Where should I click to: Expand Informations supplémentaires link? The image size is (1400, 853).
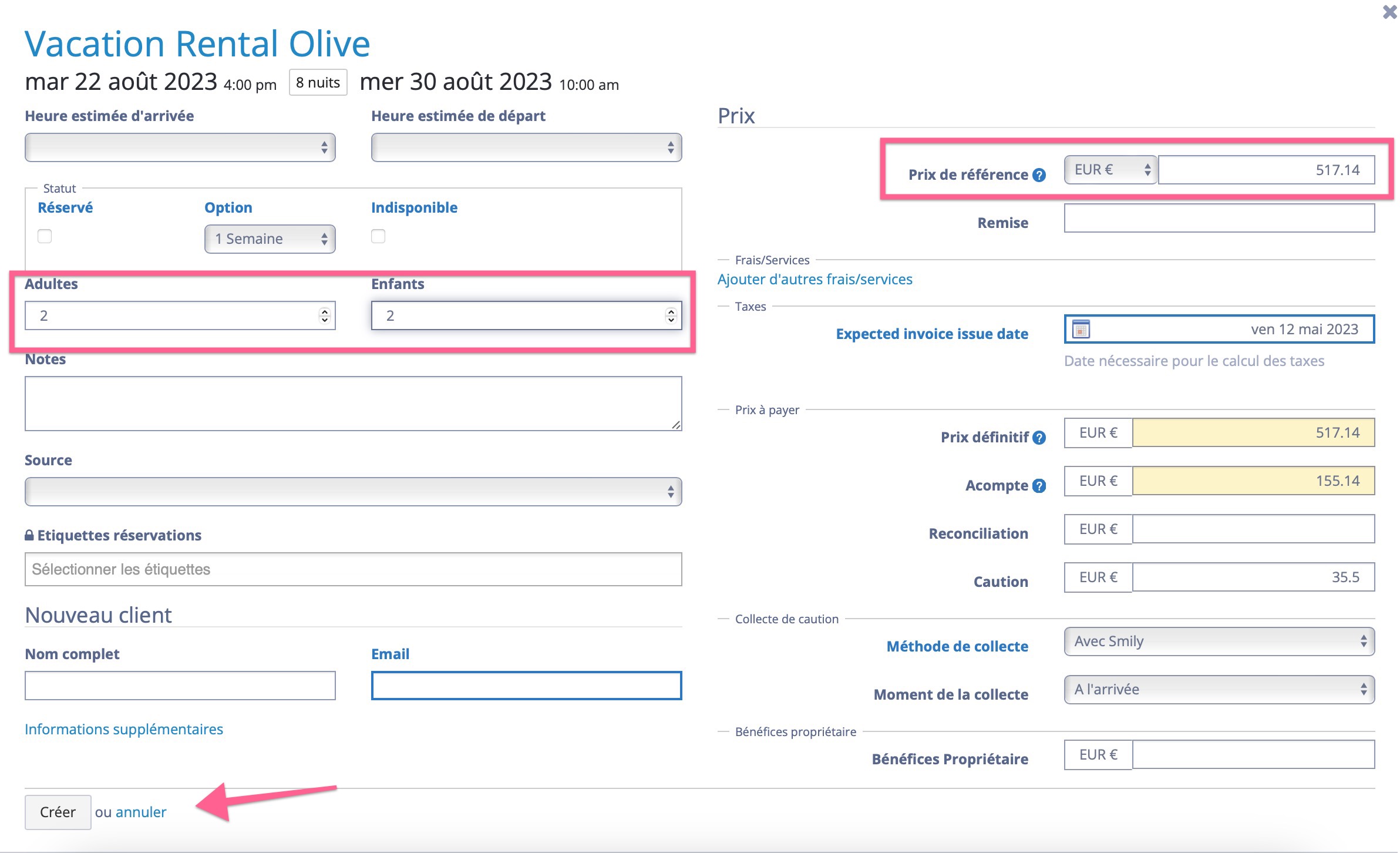(x=124, y=729)
